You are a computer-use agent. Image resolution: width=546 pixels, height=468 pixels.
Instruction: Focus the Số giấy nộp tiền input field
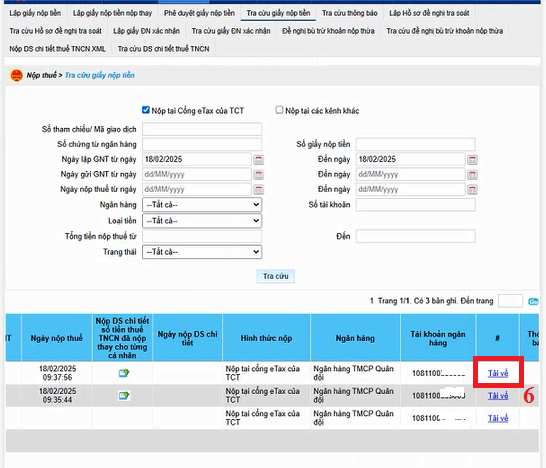point(415,144)
